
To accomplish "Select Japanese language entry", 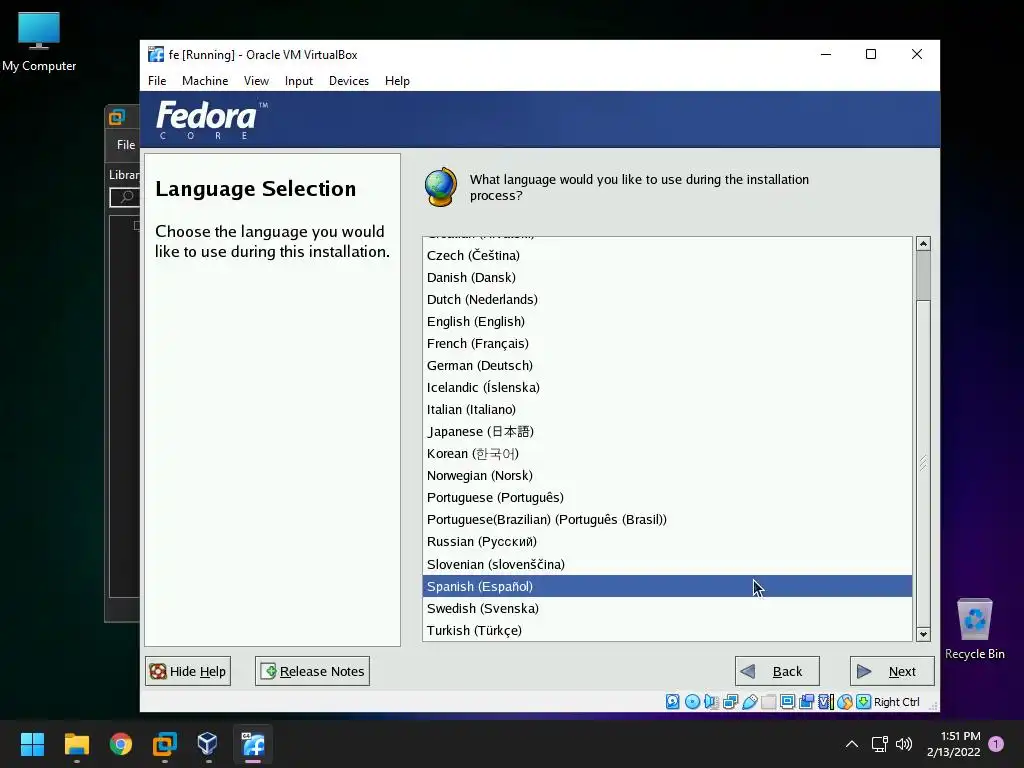I will [667, 432].
